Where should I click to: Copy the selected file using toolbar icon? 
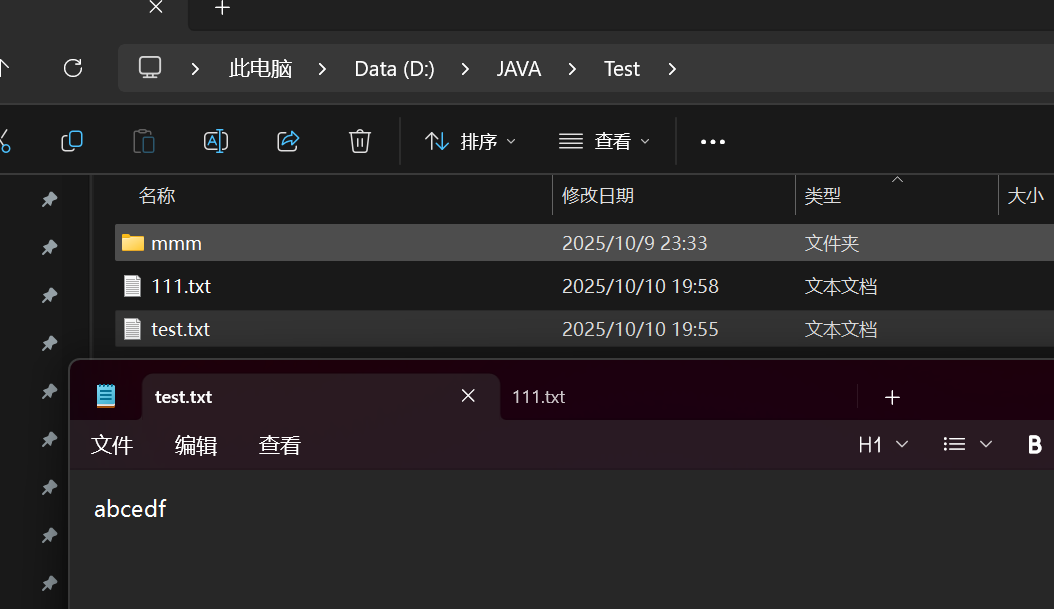click(71, 141)
